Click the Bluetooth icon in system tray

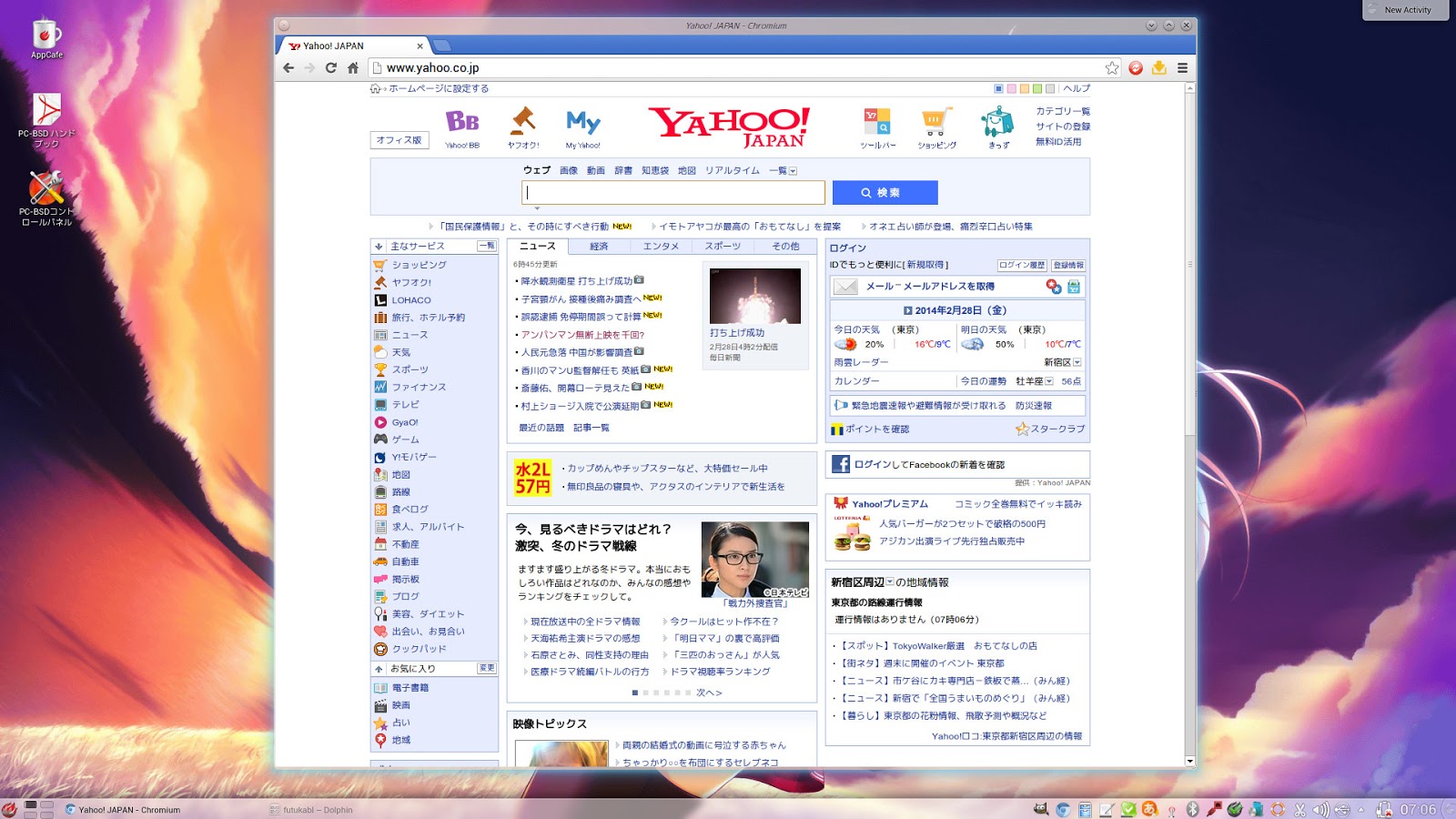coord(1192,809)
